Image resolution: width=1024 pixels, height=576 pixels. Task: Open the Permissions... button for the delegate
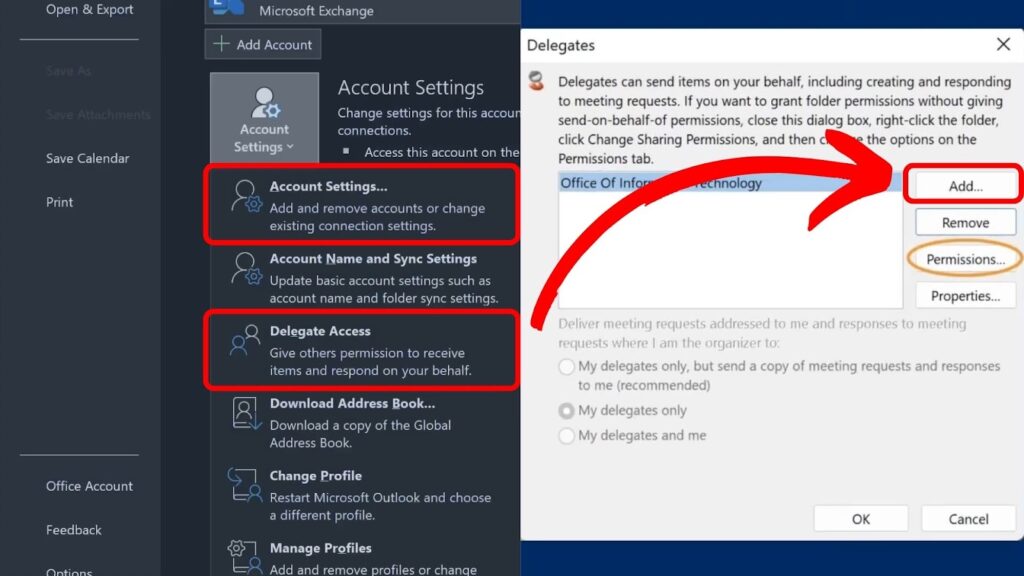point(965,259)
